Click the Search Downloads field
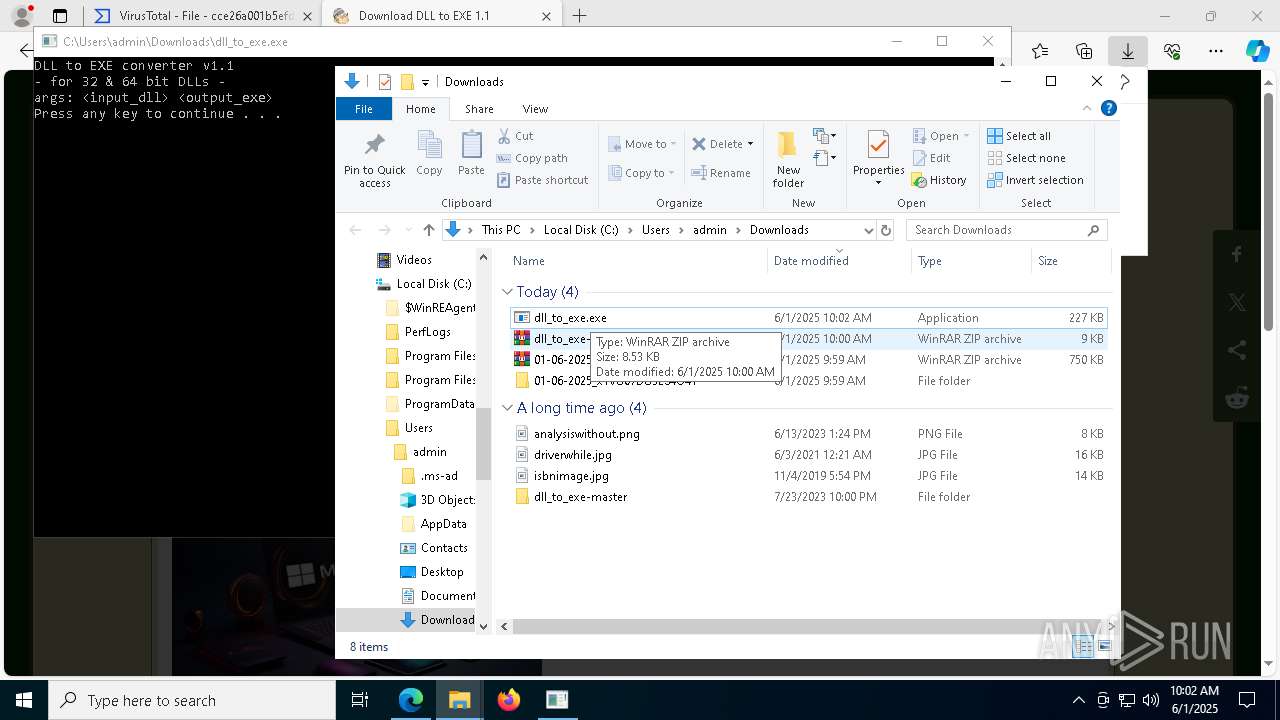The image size is (1280, 720). 1006,230
